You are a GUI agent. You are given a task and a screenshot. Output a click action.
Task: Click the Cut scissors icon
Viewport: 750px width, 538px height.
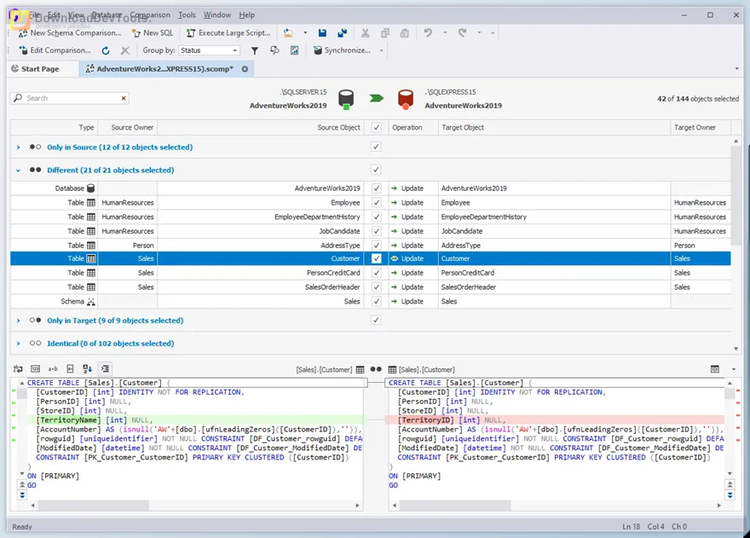pyautogui.click(x=365, y=33)
